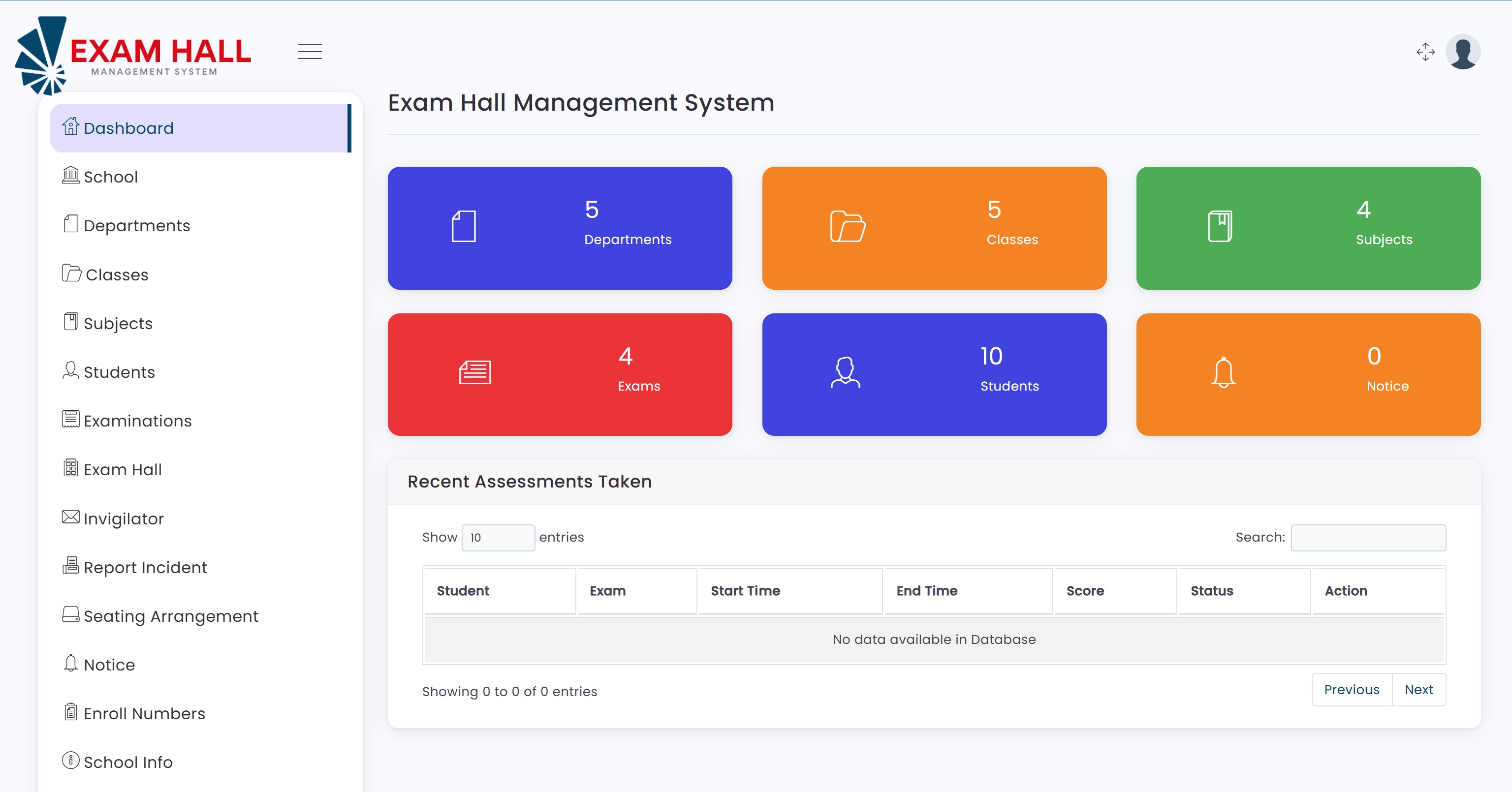
Task: Click the bell icon on Notice card
Action: [1223, 372]
